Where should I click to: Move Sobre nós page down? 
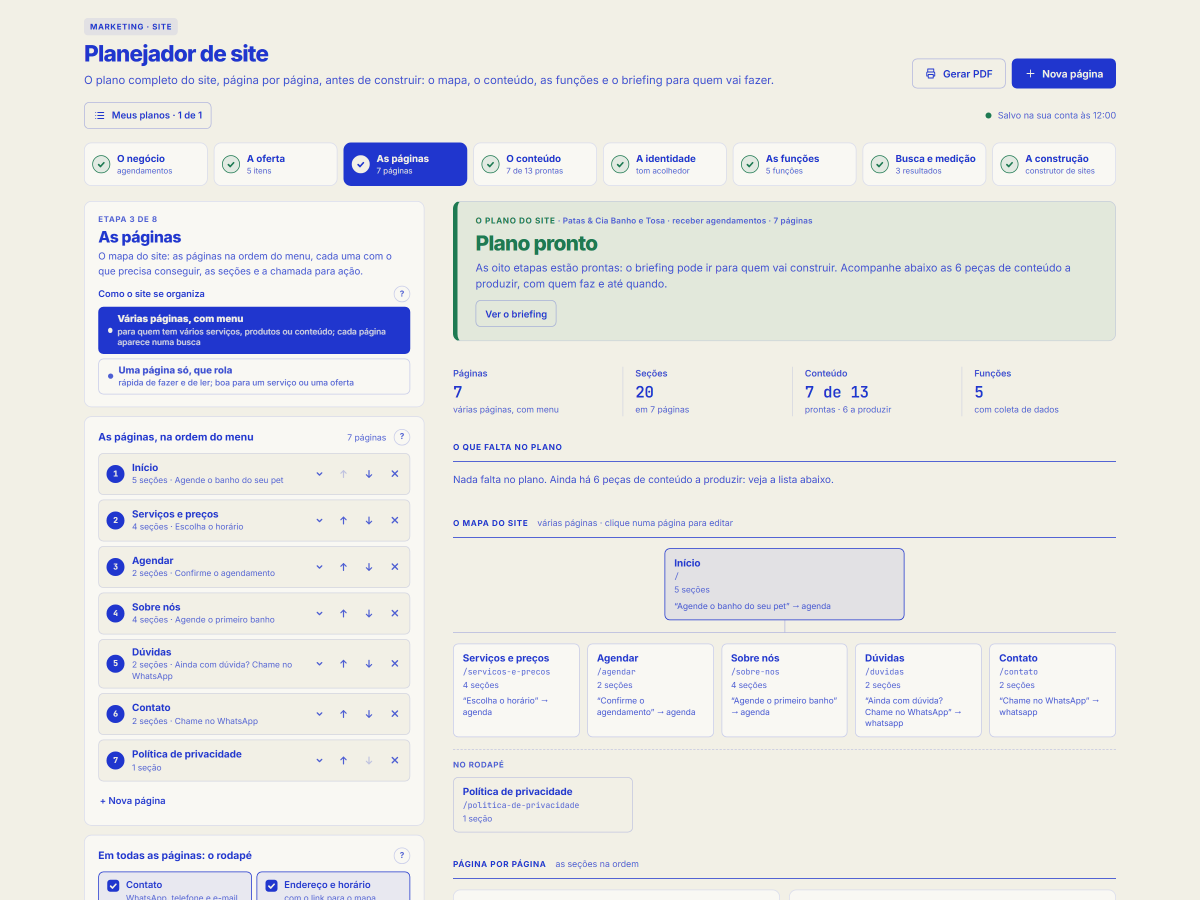coord(369,613)
